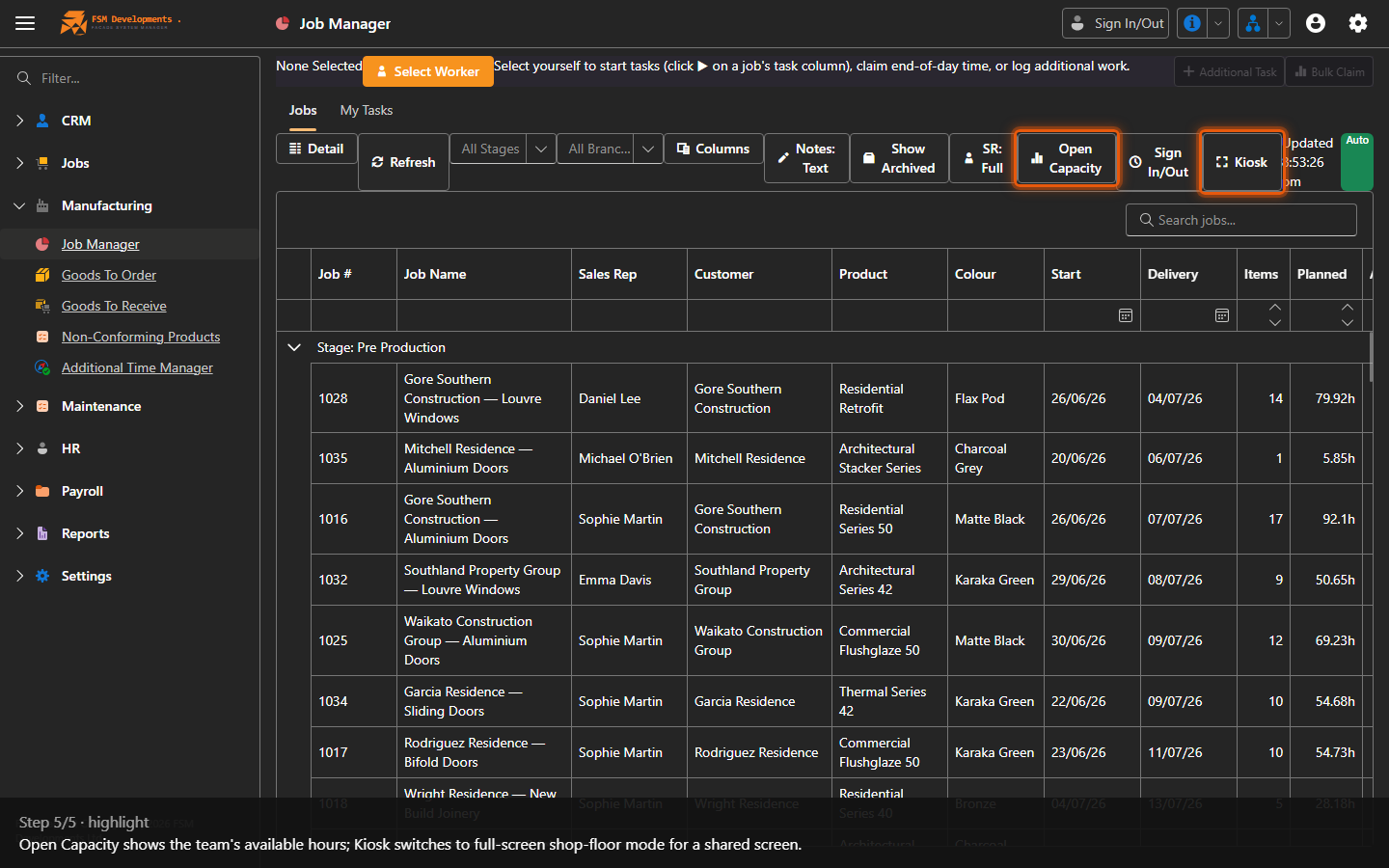1389x868 pixels.
Task: Open the Delivery date filter calendar
Action: point(1221,315)
